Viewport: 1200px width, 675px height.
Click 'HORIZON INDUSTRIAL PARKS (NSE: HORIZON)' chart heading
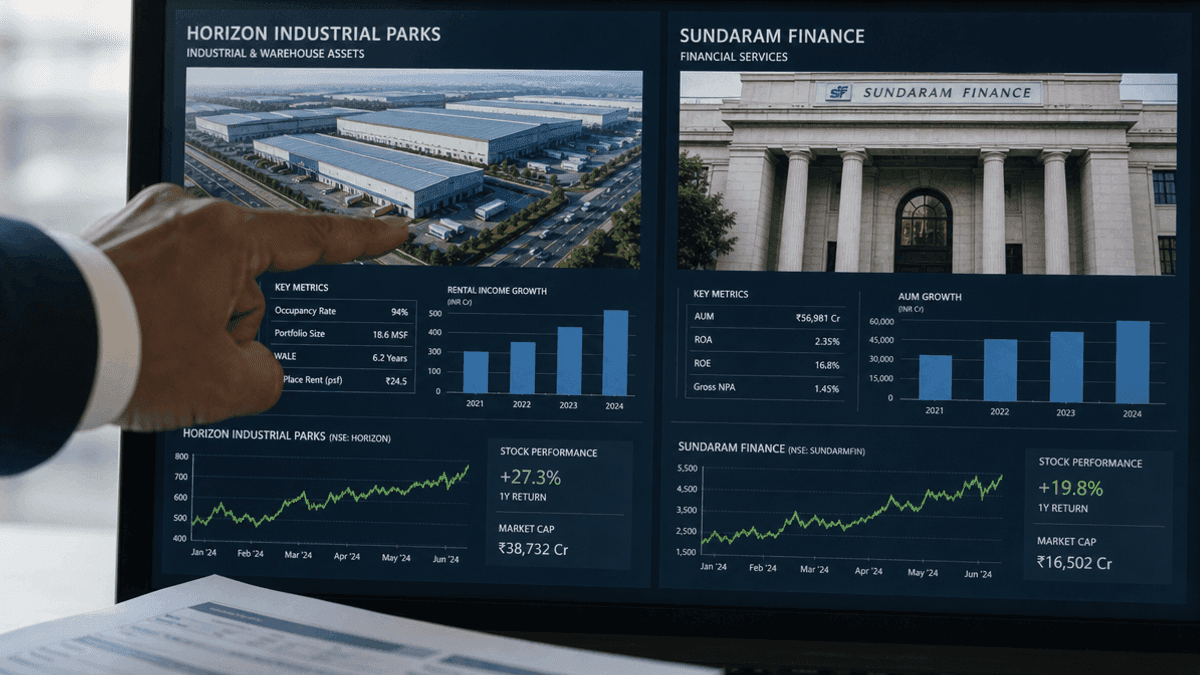click(x=286, y=436)
